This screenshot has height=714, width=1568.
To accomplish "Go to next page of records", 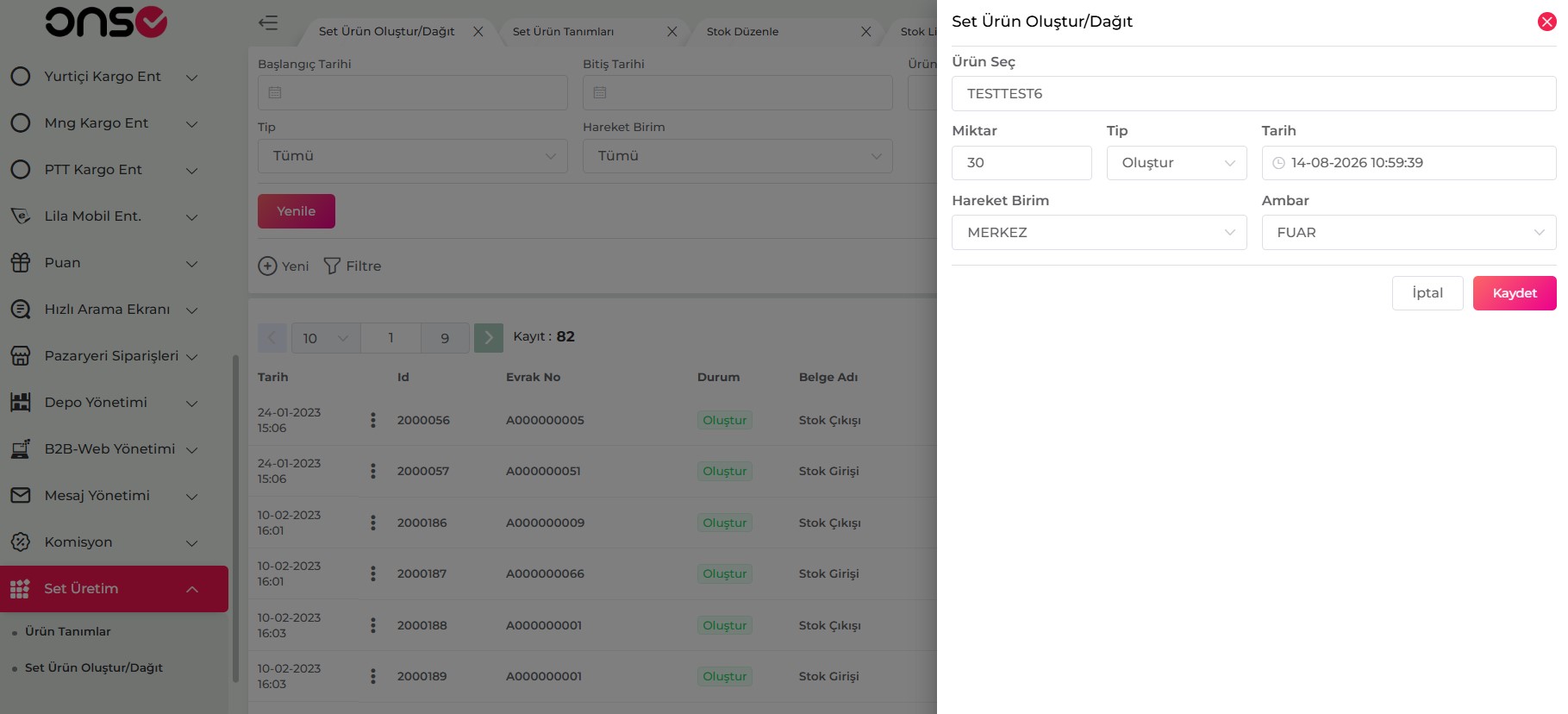I will (x=489, y=338).
